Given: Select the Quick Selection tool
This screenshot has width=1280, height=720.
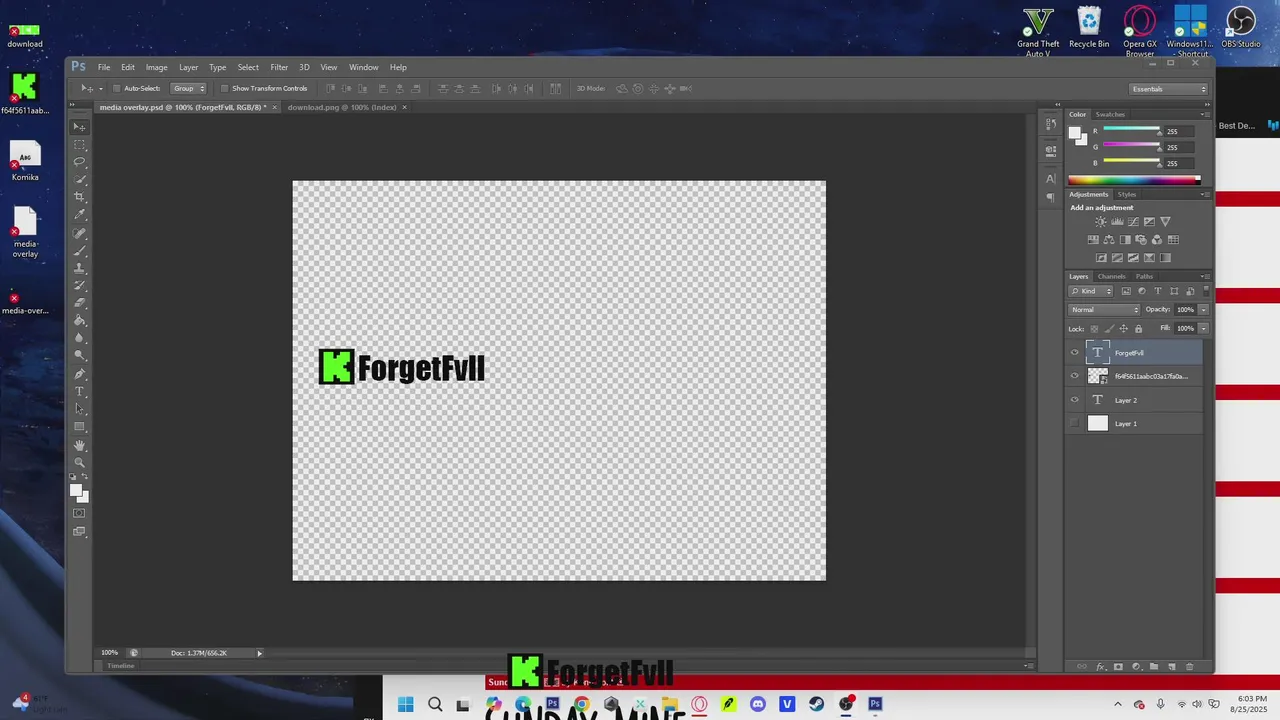Looking at the screenshot, I should pyautogui.click(x=80, y=179).
